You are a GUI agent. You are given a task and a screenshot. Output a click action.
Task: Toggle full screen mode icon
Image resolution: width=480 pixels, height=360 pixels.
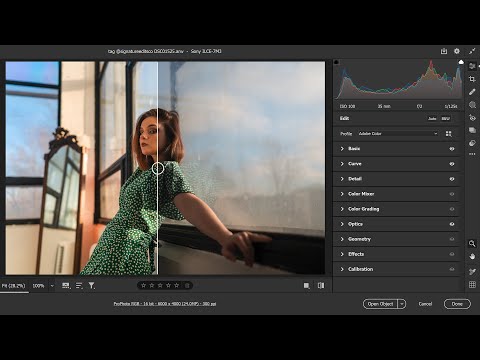click(x=472, y=51)
